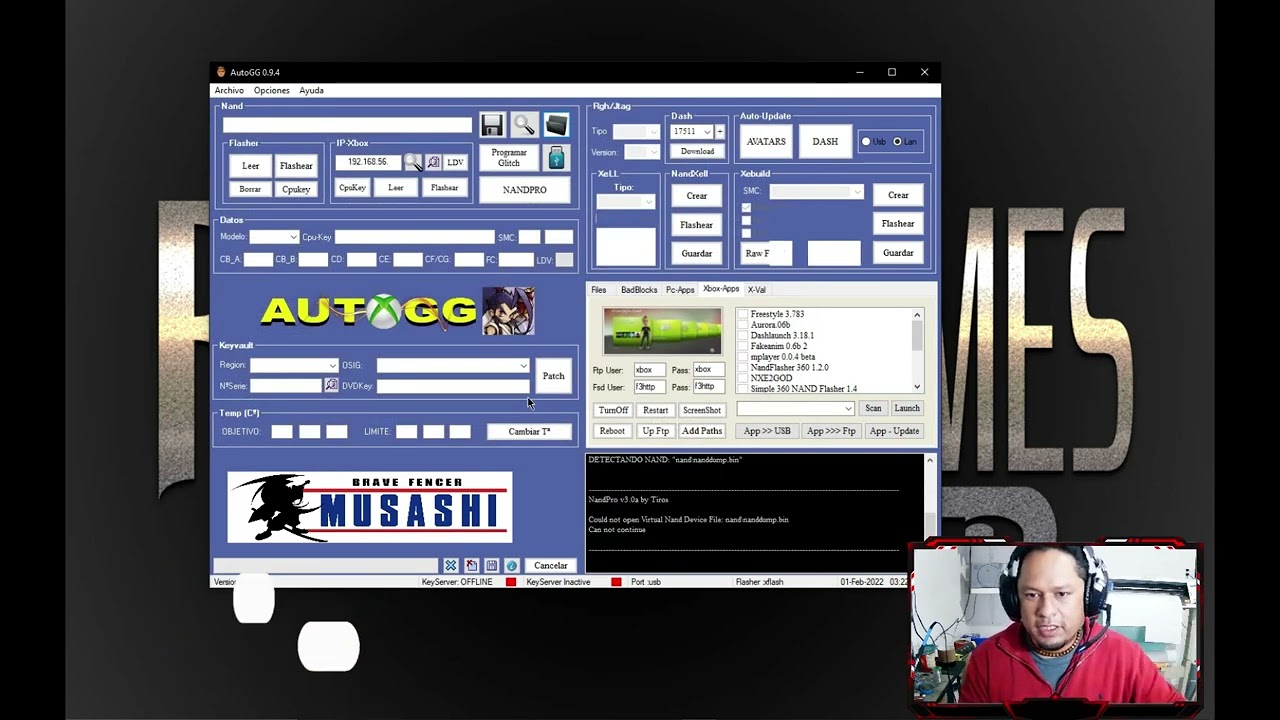Click the Xbox dashboard preview thumbnail
The image size is (1280, 720).
662,331
